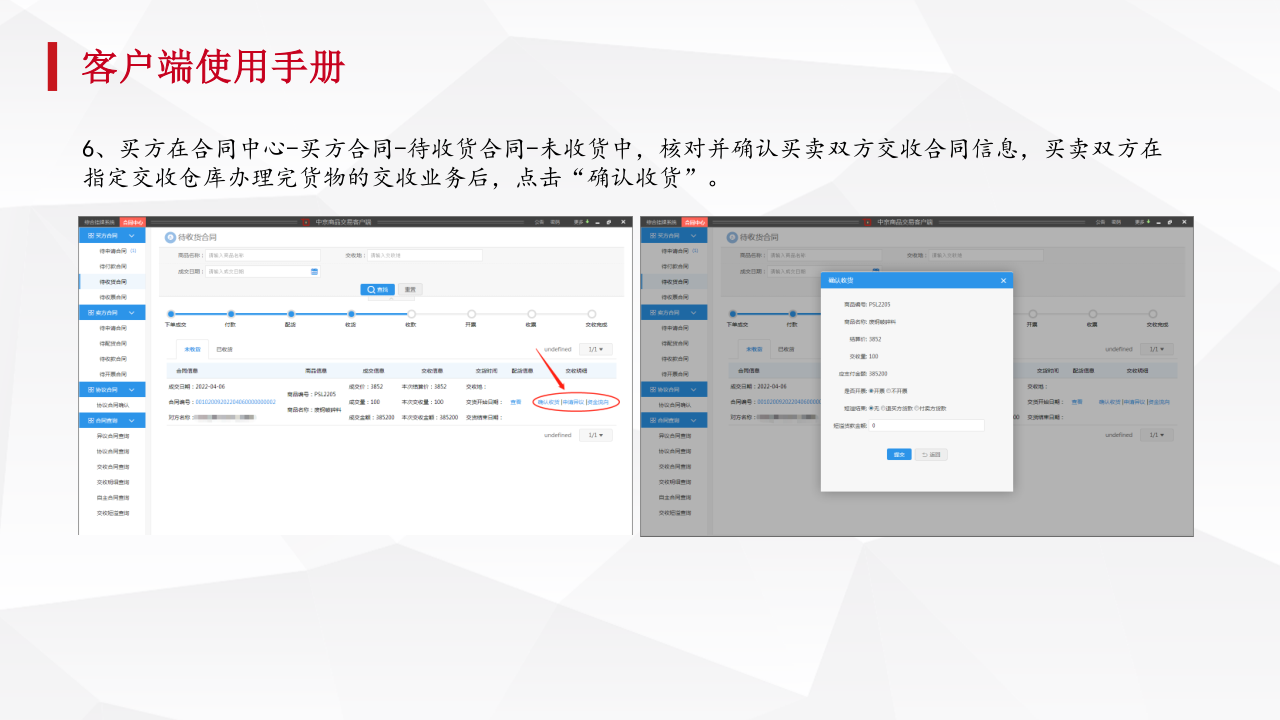Open 待收票合同 under 买方合同 in left sidebar
This screenshot has width=1280, height=720.
coord(112,297)
